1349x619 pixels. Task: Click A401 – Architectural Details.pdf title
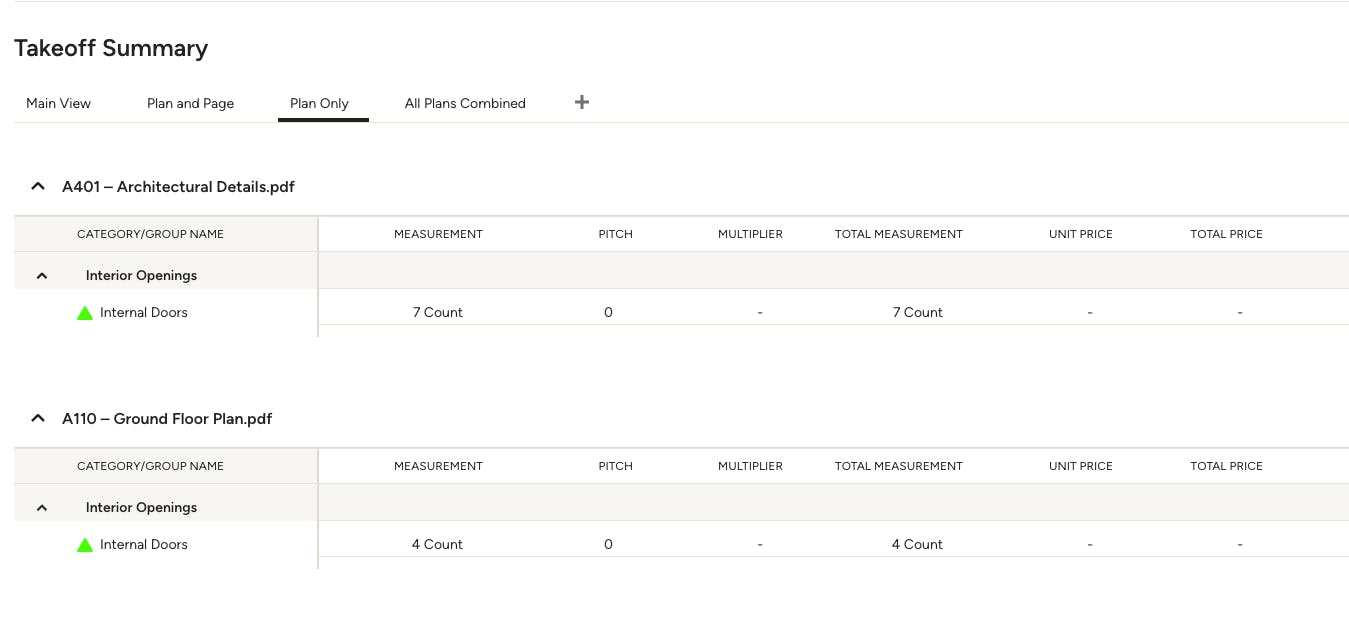click(178, 187)
